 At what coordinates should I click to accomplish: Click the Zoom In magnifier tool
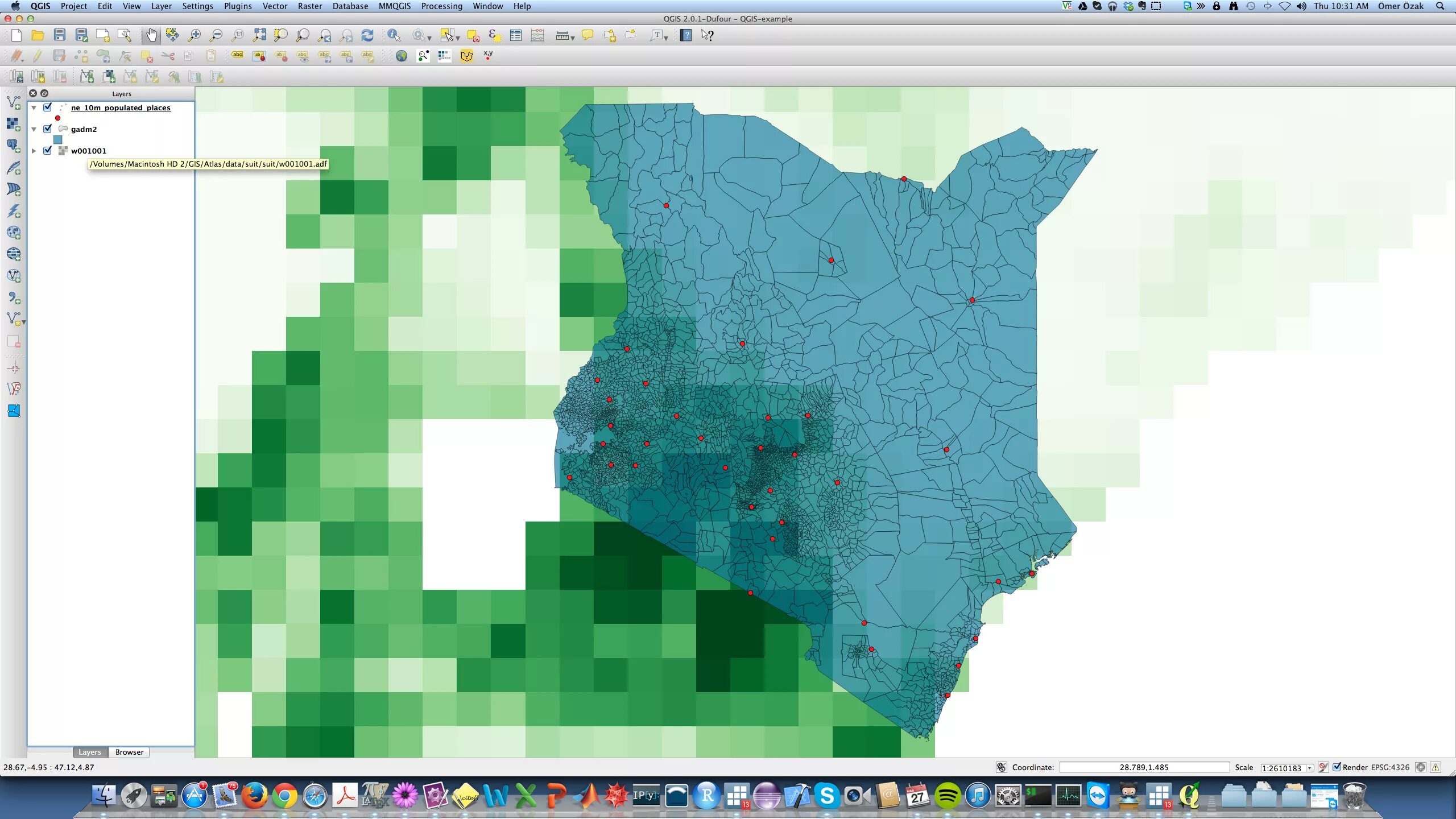coord(195,35)
